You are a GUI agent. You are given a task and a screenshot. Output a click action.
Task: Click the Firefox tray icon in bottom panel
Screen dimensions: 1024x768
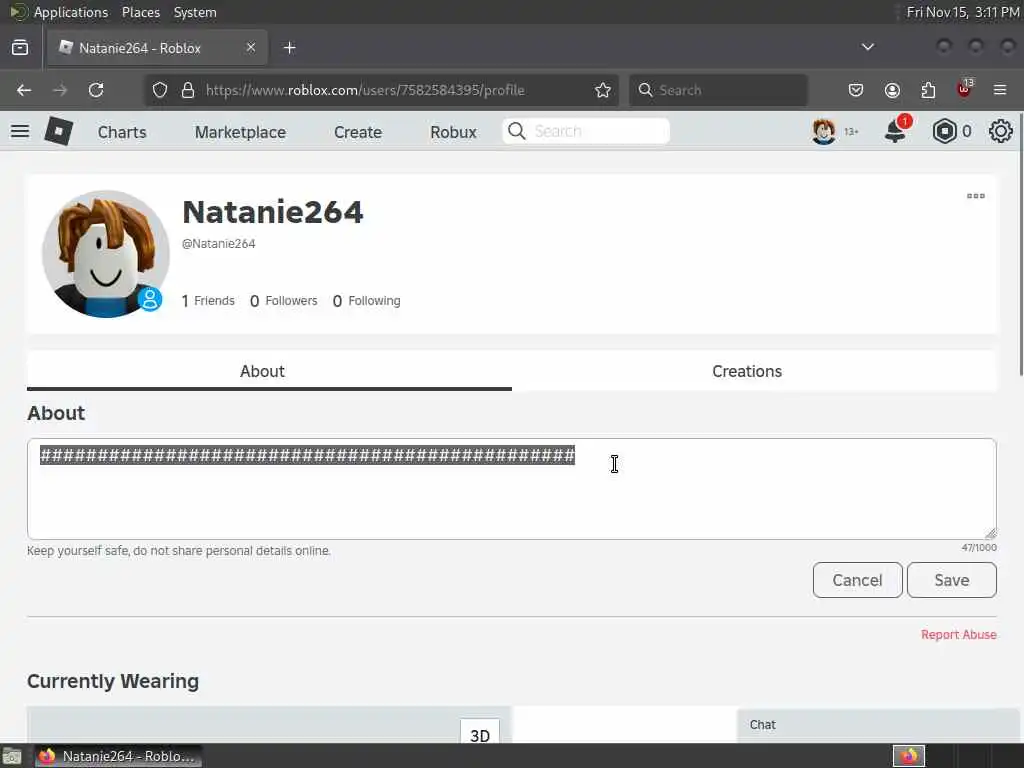[x=908, y=756]
